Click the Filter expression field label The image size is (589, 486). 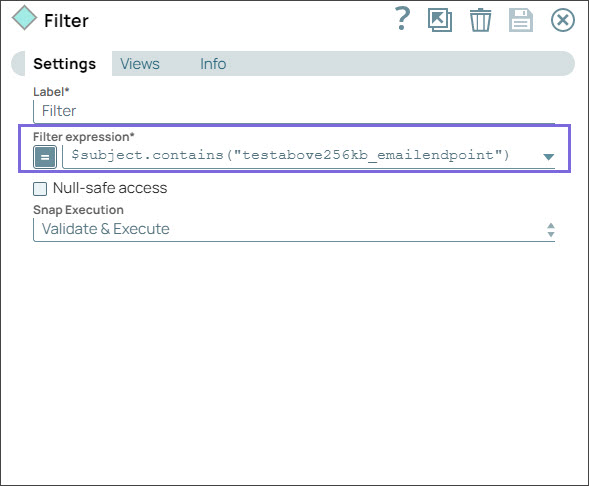[x=83, y=137]
